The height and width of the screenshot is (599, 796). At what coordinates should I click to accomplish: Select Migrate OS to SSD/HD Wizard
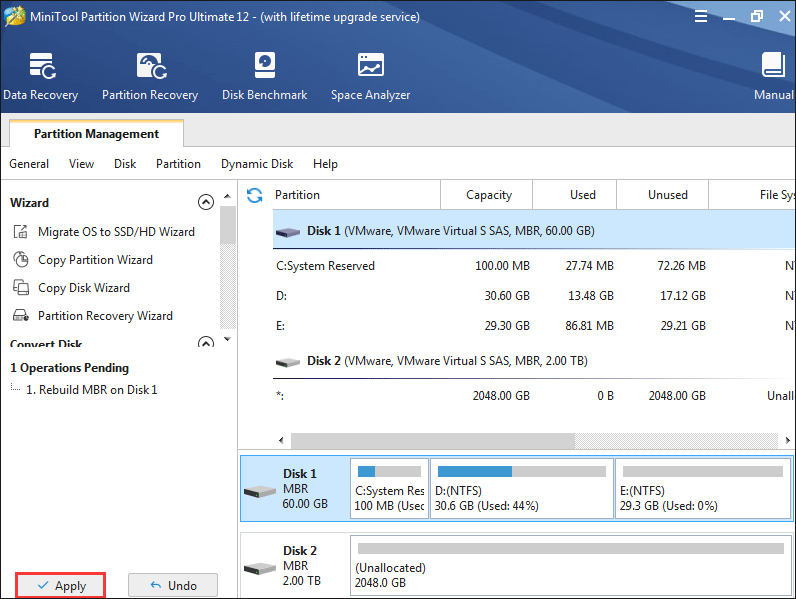(116, 232)
